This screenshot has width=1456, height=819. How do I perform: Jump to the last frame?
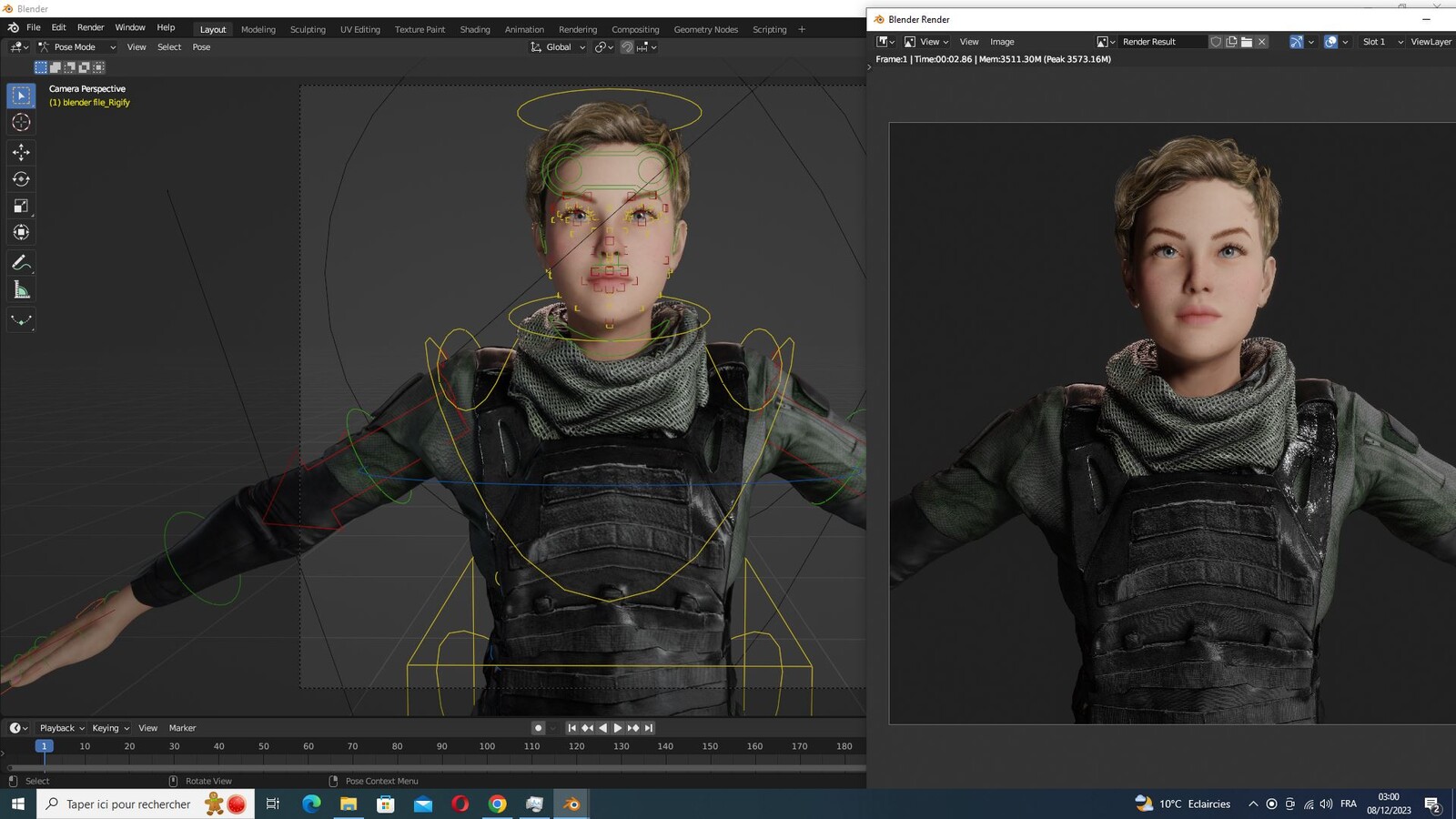(649, 728)
